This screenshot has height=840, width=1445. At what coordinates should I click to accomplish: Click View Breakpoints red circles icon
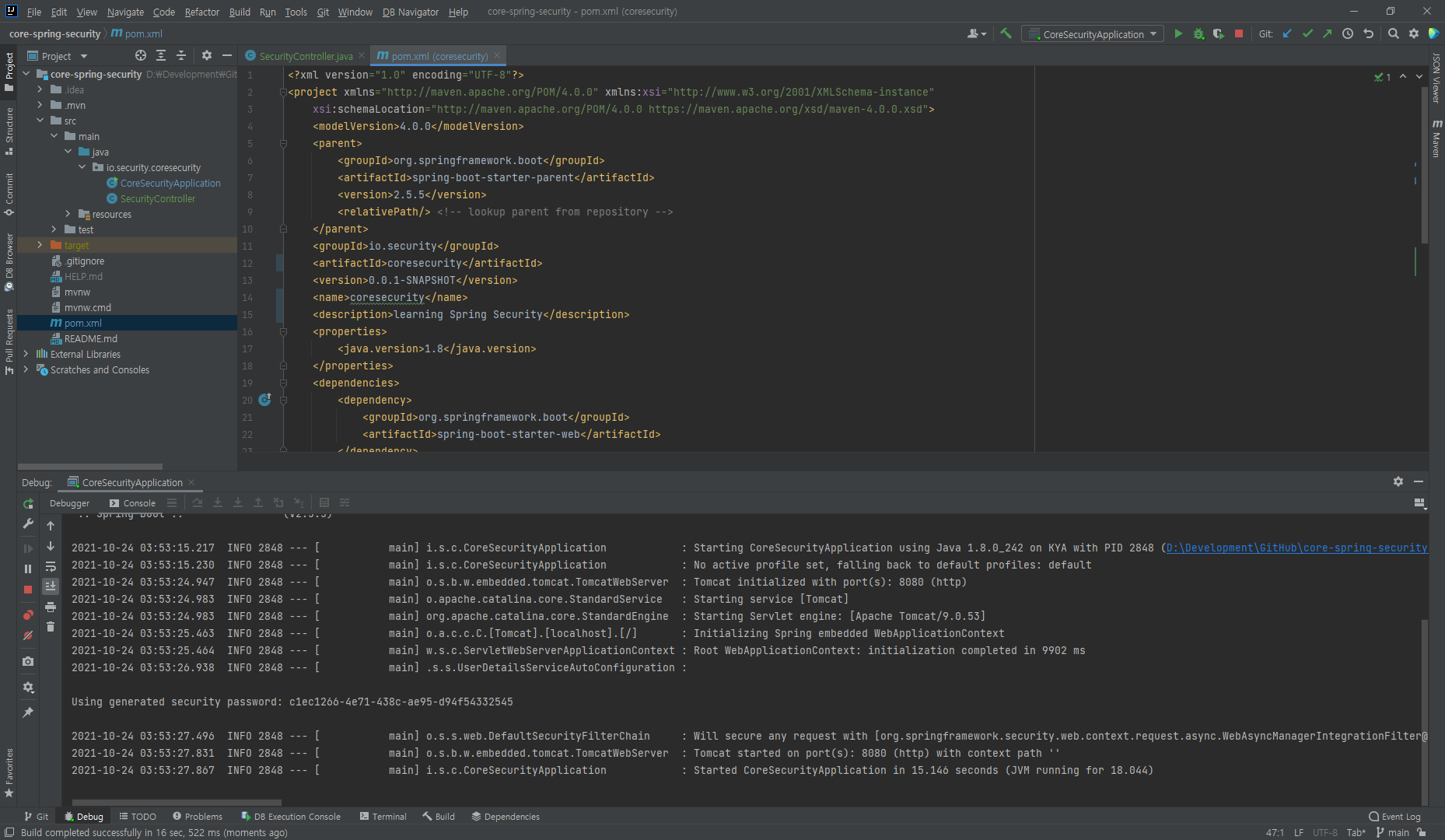click(x=28, y=615)
